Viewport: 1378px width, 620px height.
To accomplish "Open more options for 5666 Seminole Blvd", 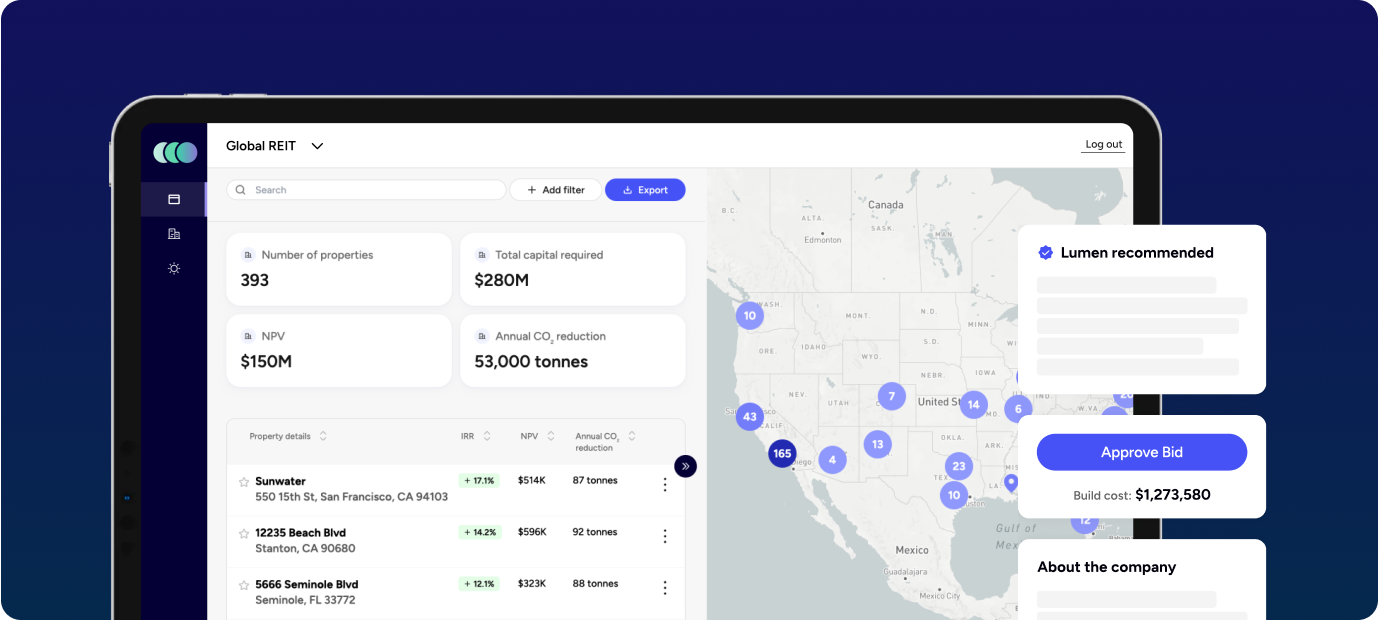I will pyautogui.click(x=665, y=588).
